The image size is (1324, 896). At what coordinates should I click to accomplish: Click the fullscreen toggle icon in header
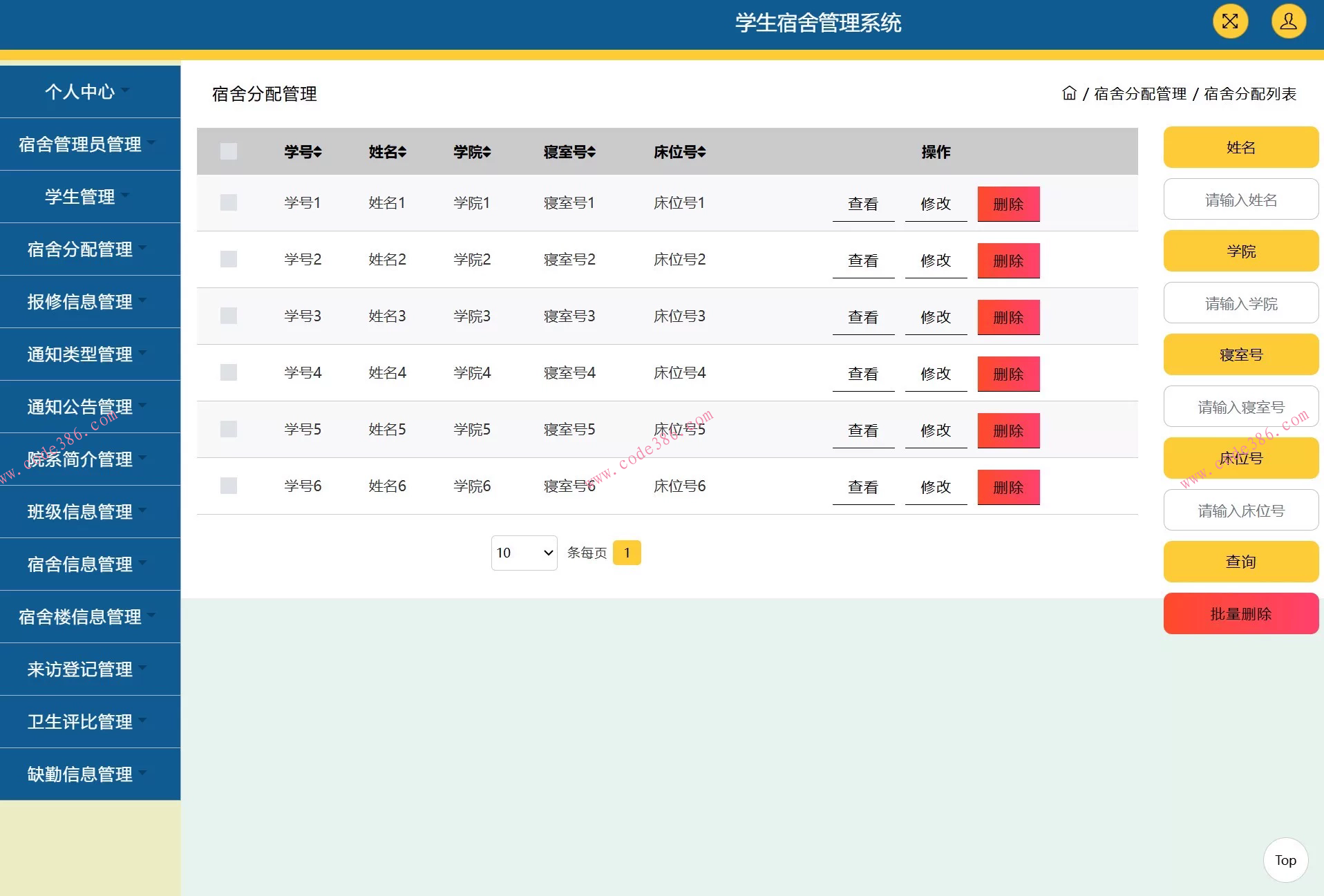[x=1230, y=21]
